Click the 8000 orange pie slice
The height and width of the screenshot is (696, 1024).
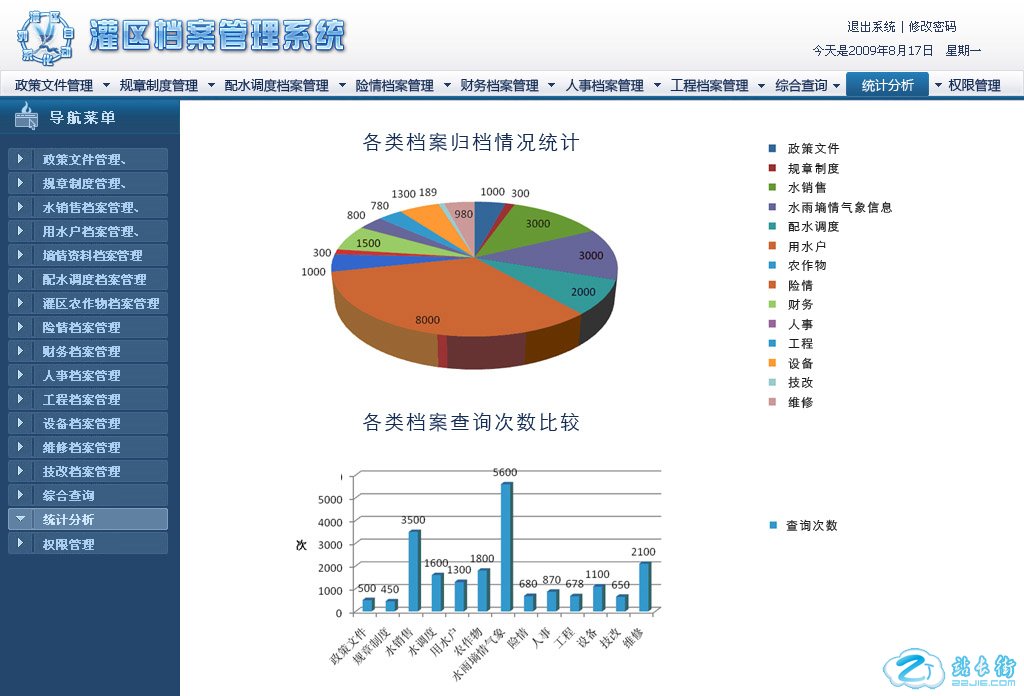(x=430, y=300)
